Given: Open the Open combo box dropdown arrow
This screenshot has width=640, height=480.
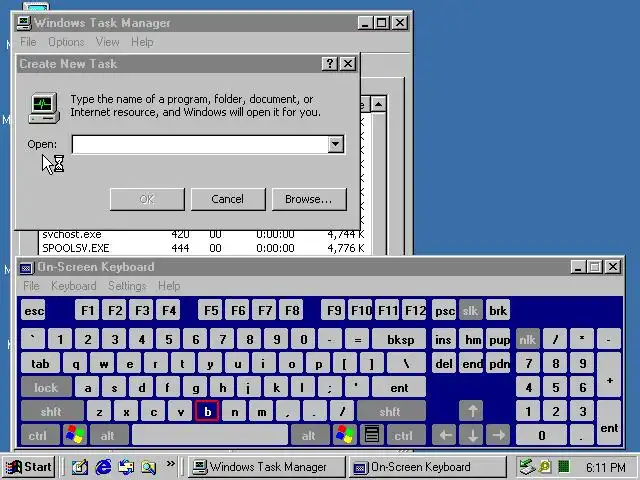Looking at the screenshot, I should click(x=336, y=144).
